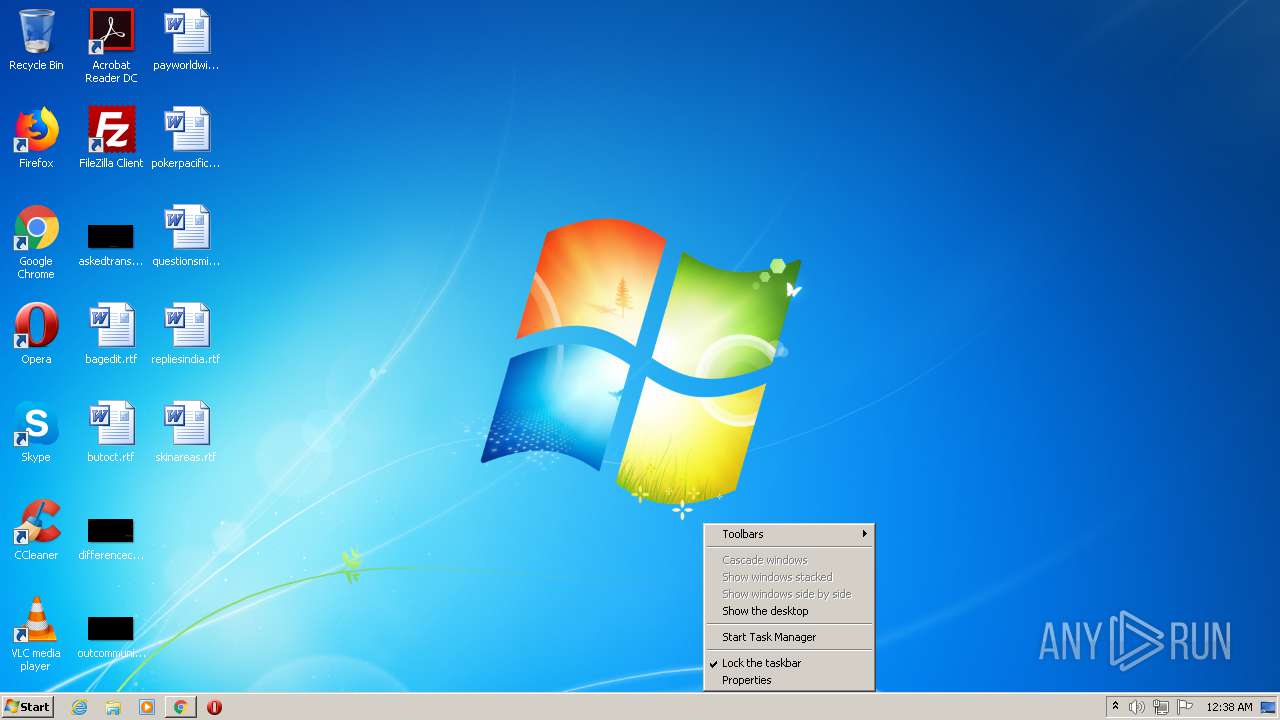Select the outcommuni... file icon

tap(111, 637)
